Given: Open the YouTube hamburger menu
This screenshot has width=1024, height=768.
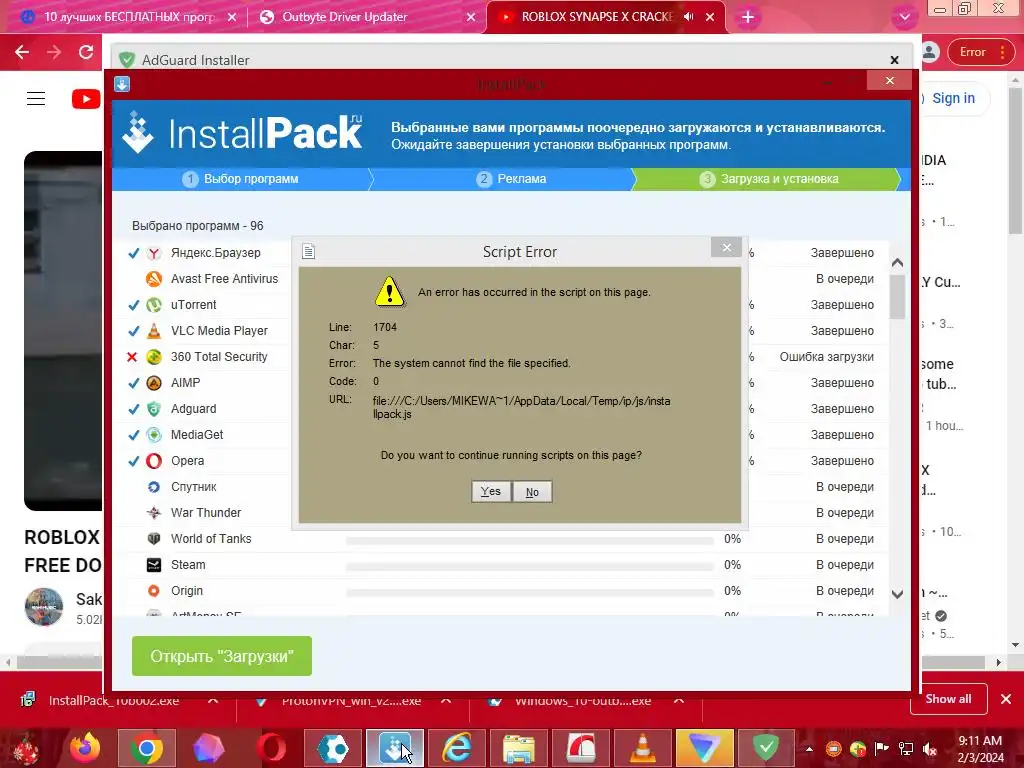Looking at the screenshot, I should 36,99.
